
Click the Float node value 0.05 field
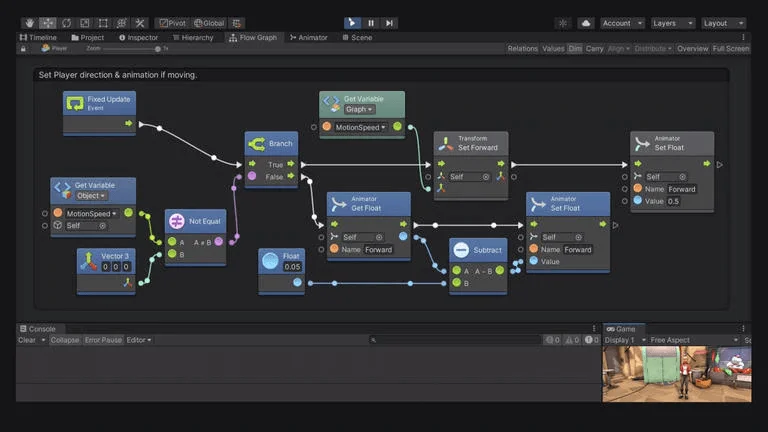pyautogui.click(x=292, y=267)
